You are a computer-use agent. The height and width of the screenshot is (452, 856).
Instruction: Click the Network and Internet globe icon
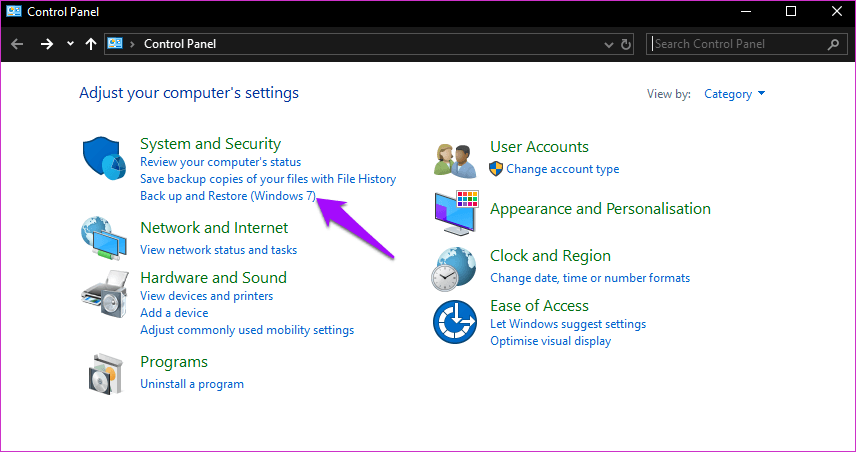click(x=104, y=238)
